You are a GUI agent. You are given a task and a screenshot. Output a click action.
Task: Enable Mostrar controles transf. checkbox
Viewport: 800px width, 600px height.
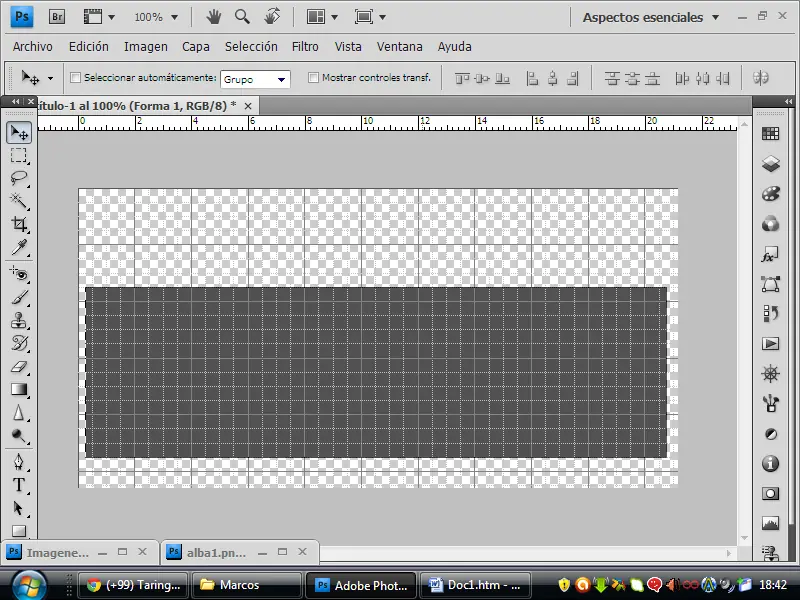(313, 78)
